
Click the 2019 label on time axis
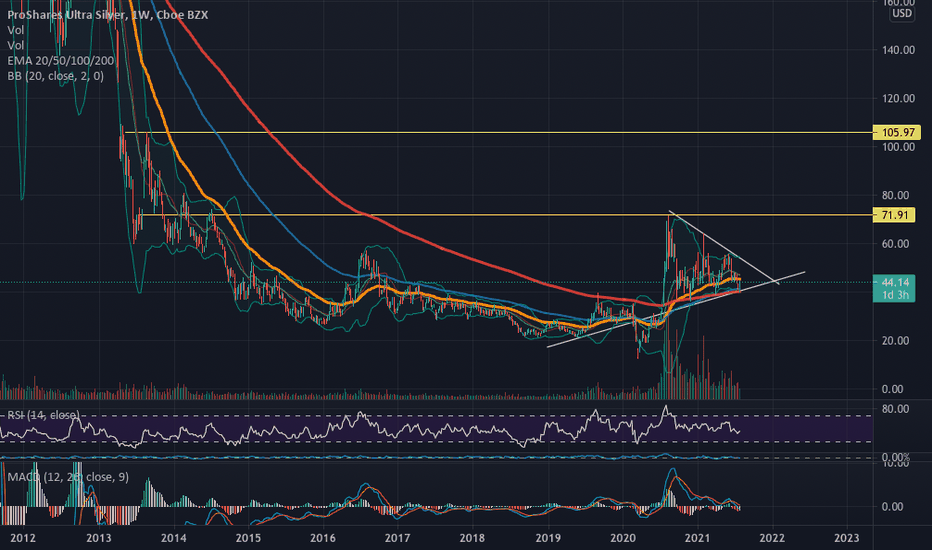point(547,538)
